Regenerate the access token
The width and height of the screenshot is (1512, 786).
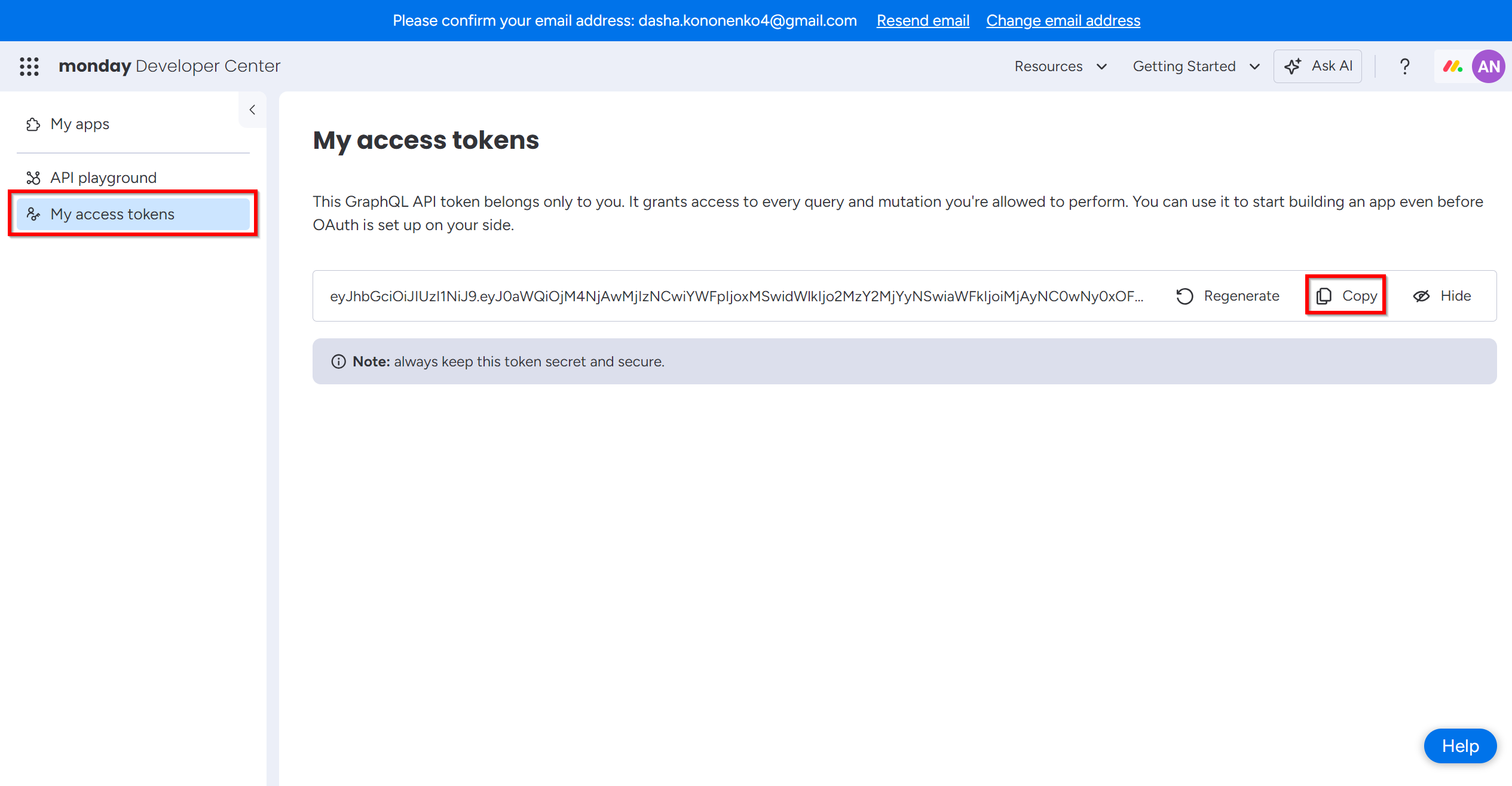click(x=1228, y=296)
